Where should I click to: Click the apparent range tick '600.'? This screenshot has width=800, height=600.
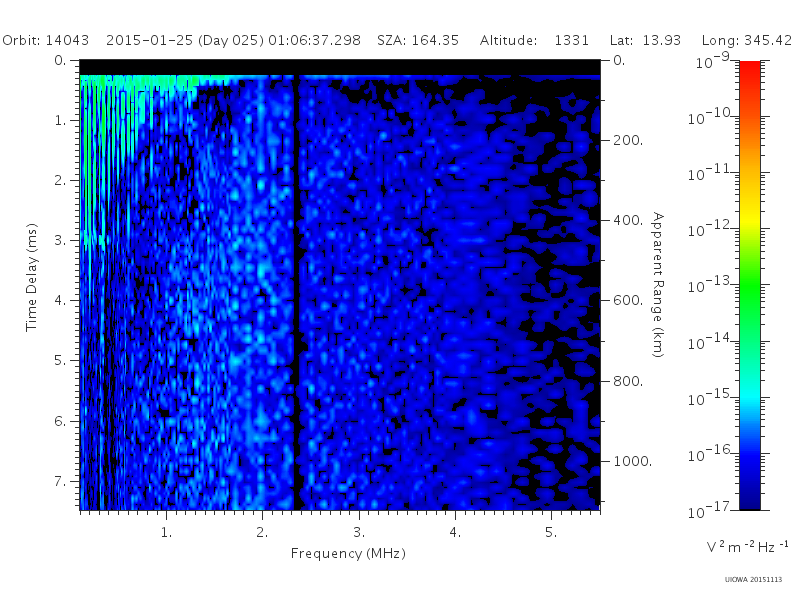click(628, 301)
